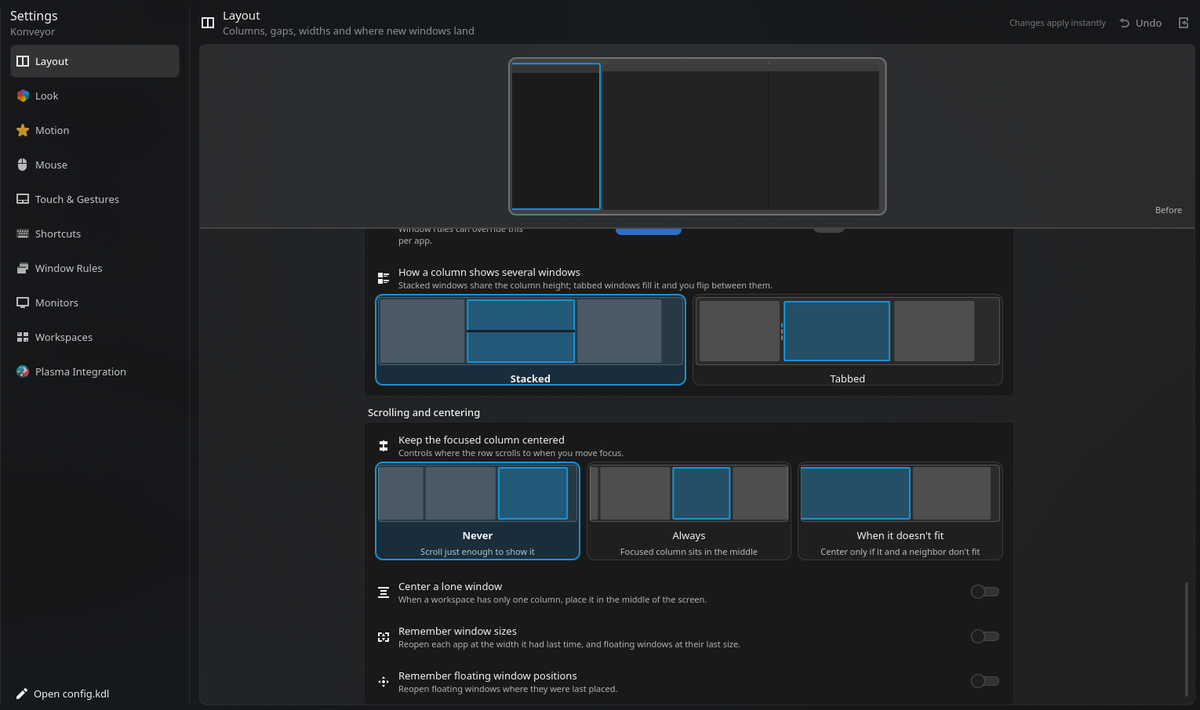Click the Shortcuts keyboard icon
This screenshot has height=710, width=1200.
tap(23, 234)
